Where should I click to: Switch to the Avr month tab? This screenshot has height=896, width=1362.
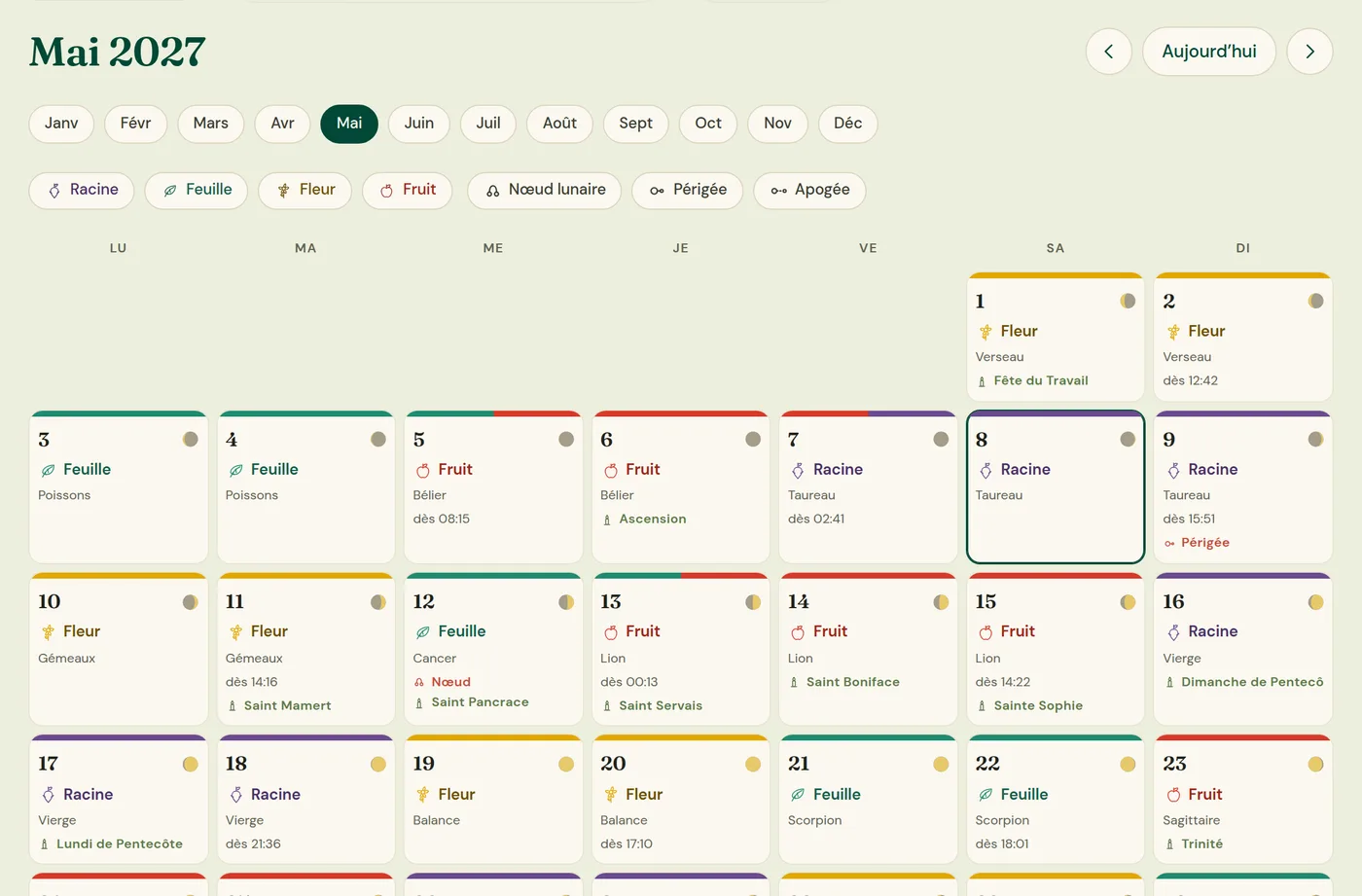[282, 124]
